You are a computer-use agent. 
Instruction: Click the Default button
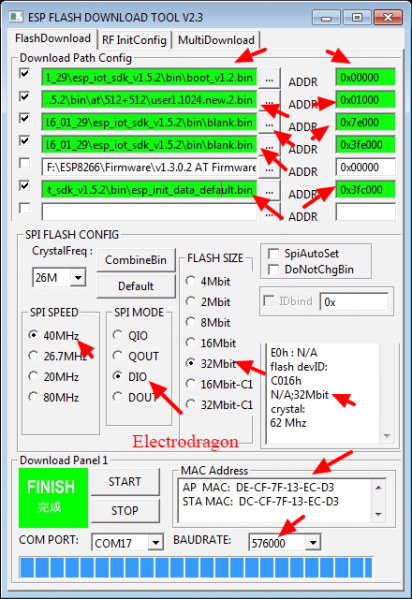click(136, 286)
